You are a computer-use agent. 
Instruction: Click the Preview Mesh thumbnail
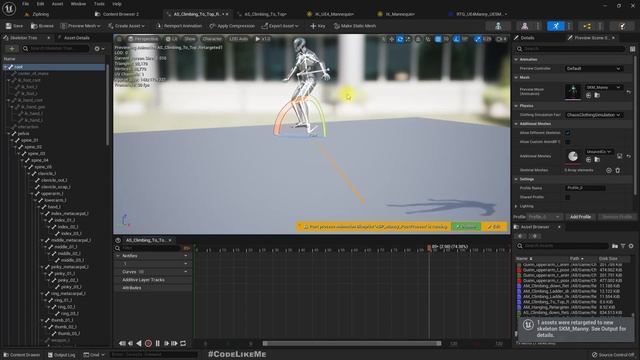[x=573, y=91]
